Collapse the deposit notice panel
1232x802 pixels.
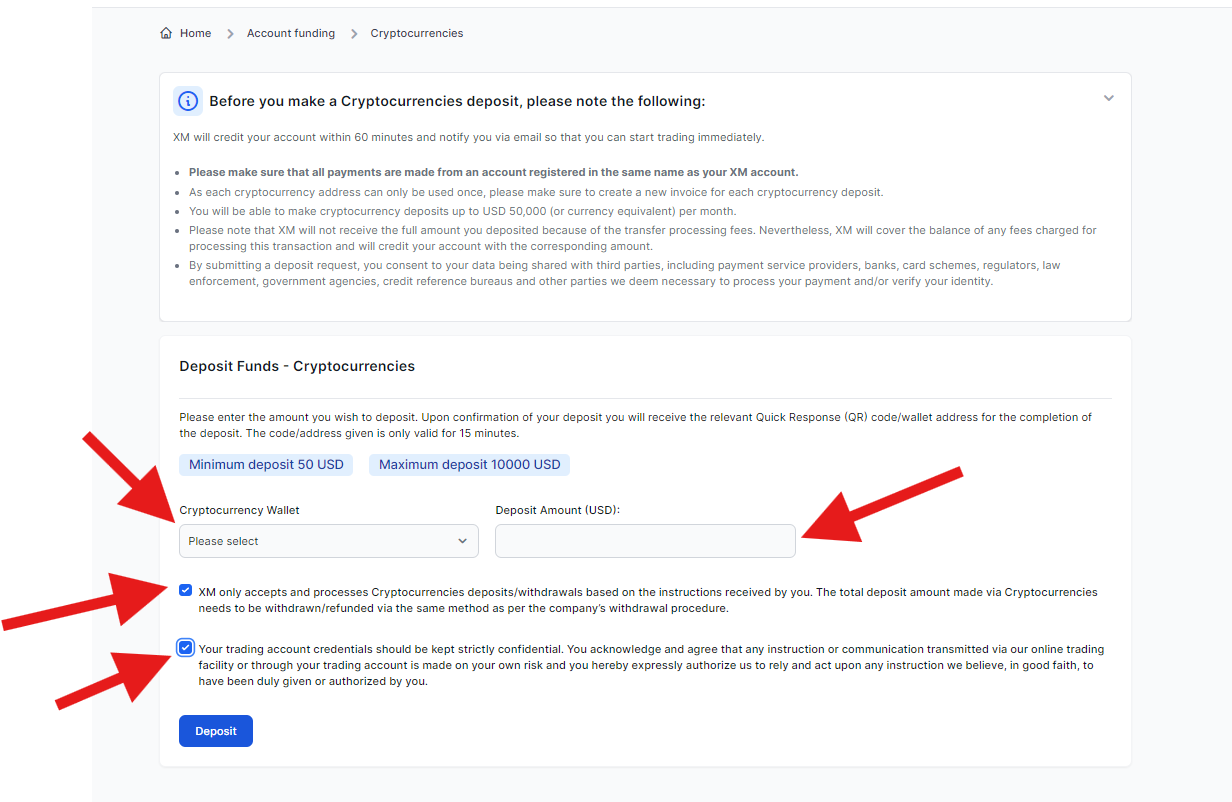pos(1108,98)
